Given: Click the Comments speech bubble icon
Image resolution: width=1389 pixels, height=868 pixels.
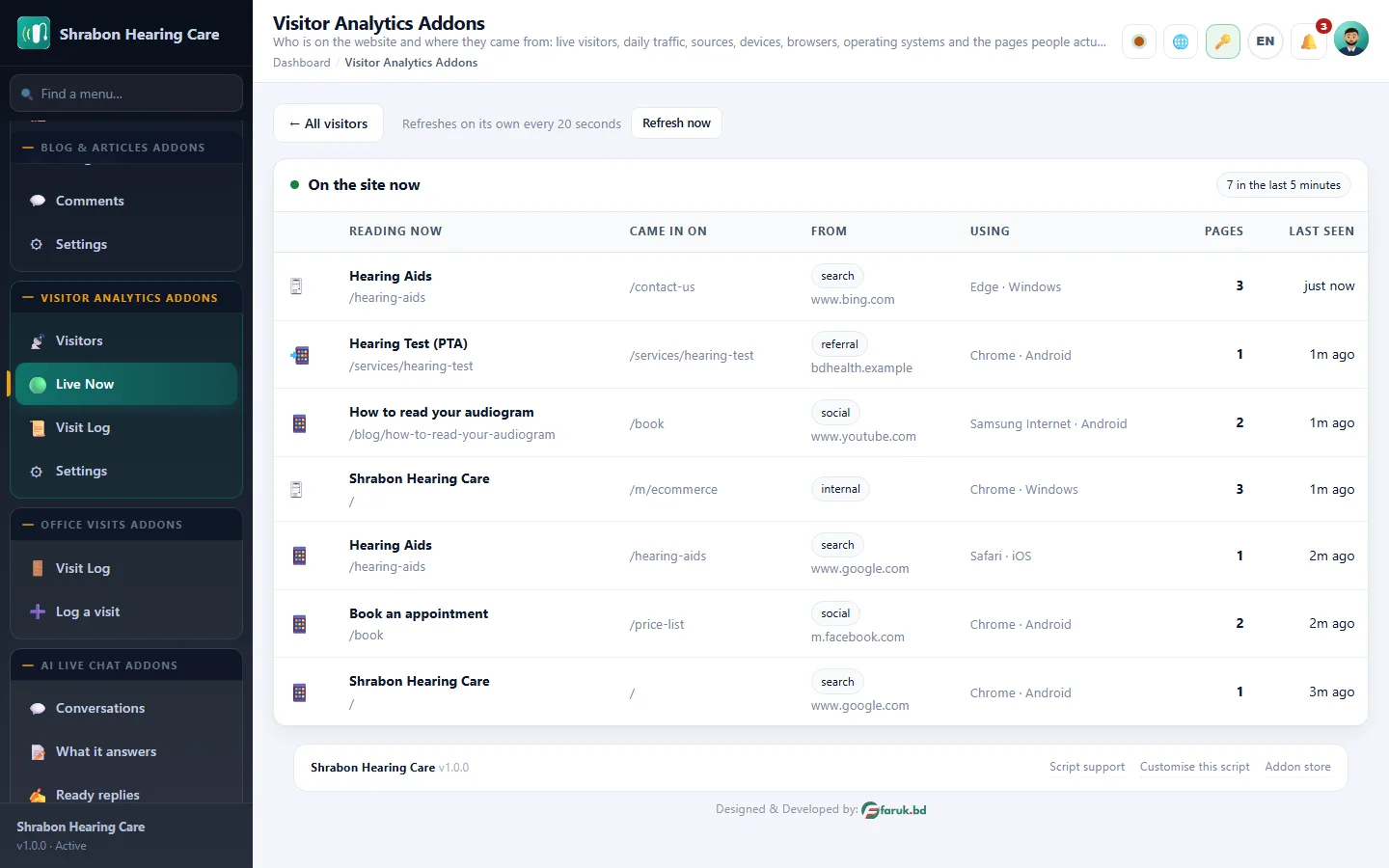Looking at the screenshot, I should pos(38,201).
